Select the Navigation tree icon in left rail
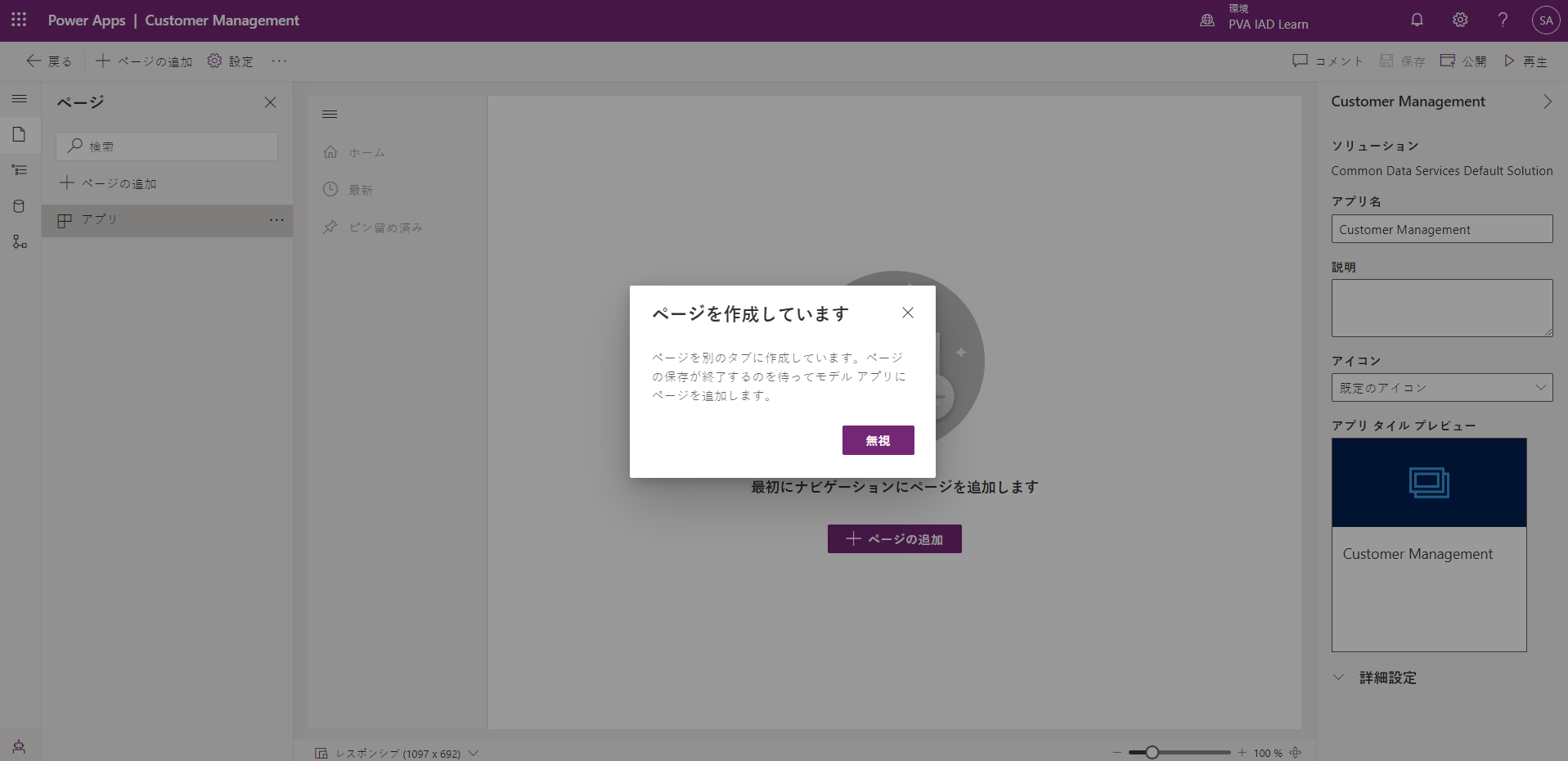Screen dimensions: 1568x761 (20, 170)
